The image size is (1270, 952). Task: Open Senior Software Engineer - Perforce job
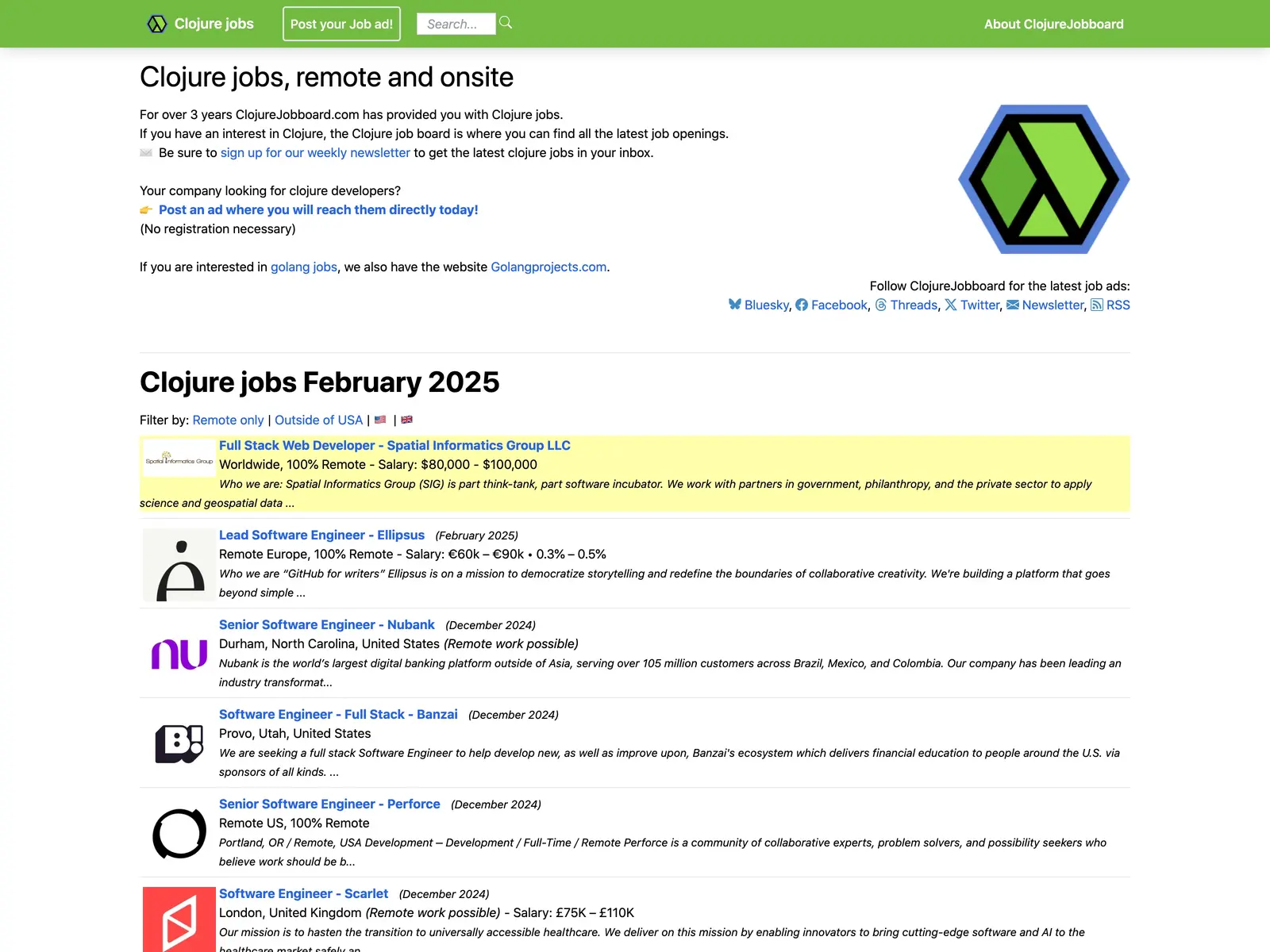pyautogui.click(x=329, y=804)
